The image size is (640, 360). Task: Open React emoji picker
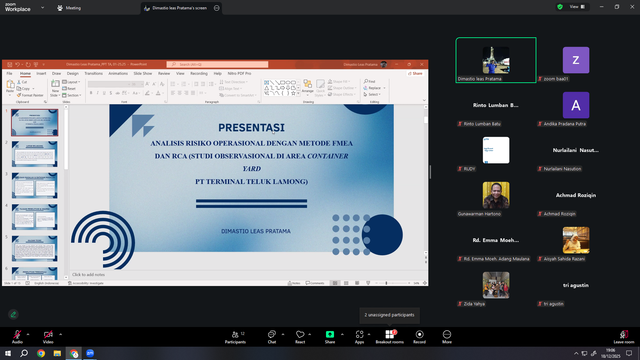pos(300,337)
